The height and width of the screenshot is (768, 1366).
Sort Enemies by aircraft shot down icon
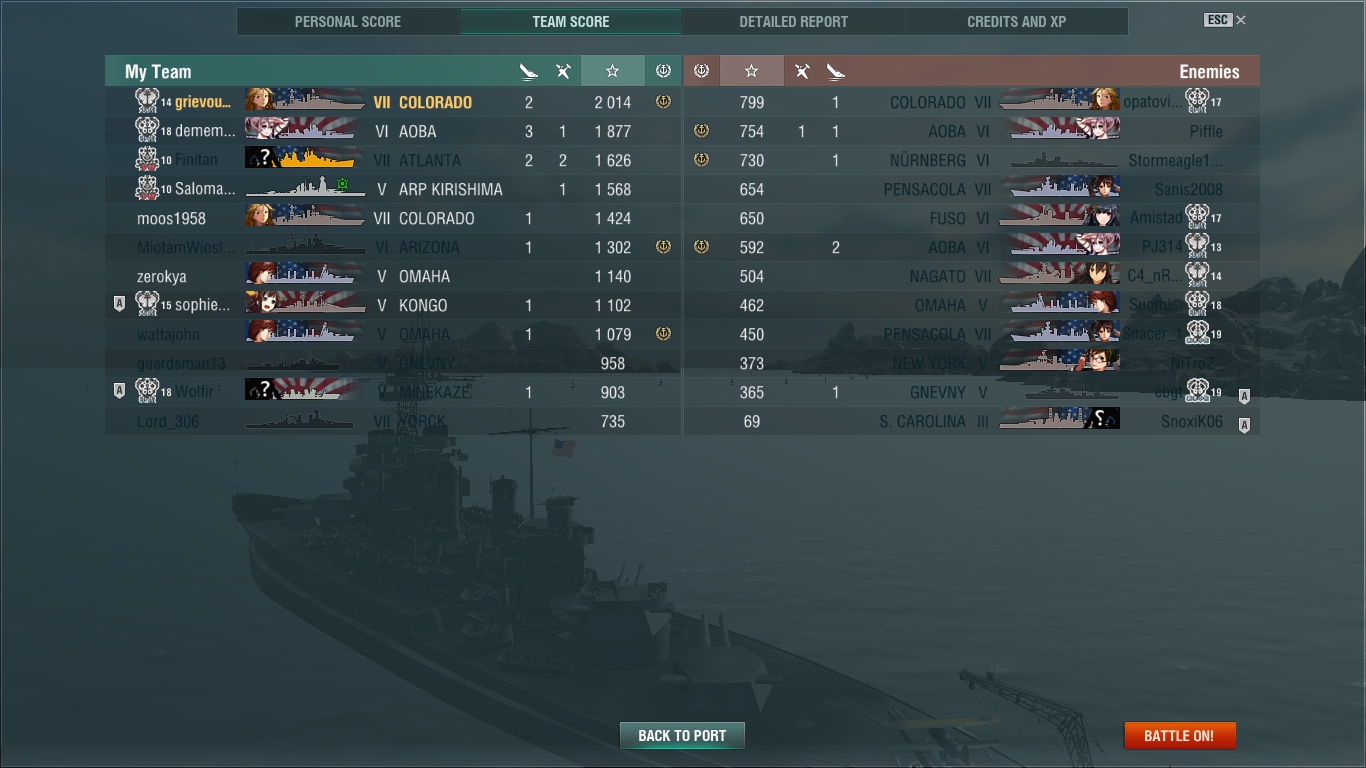tap(802, 71)
